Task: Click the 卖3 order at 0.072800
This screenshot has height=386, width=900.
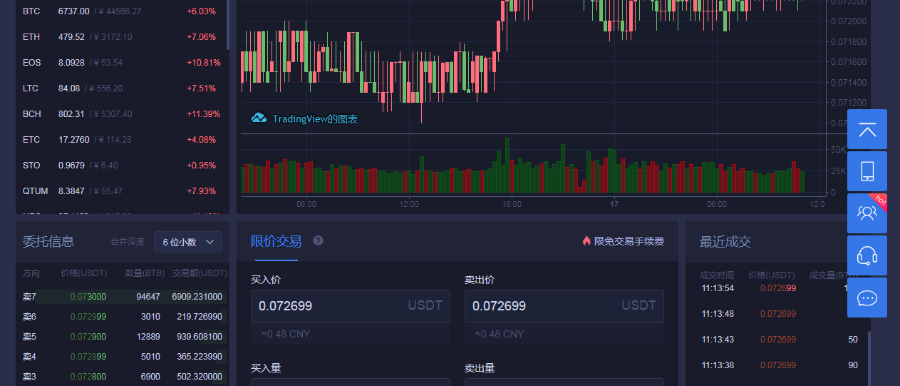Action: point(122,377)
